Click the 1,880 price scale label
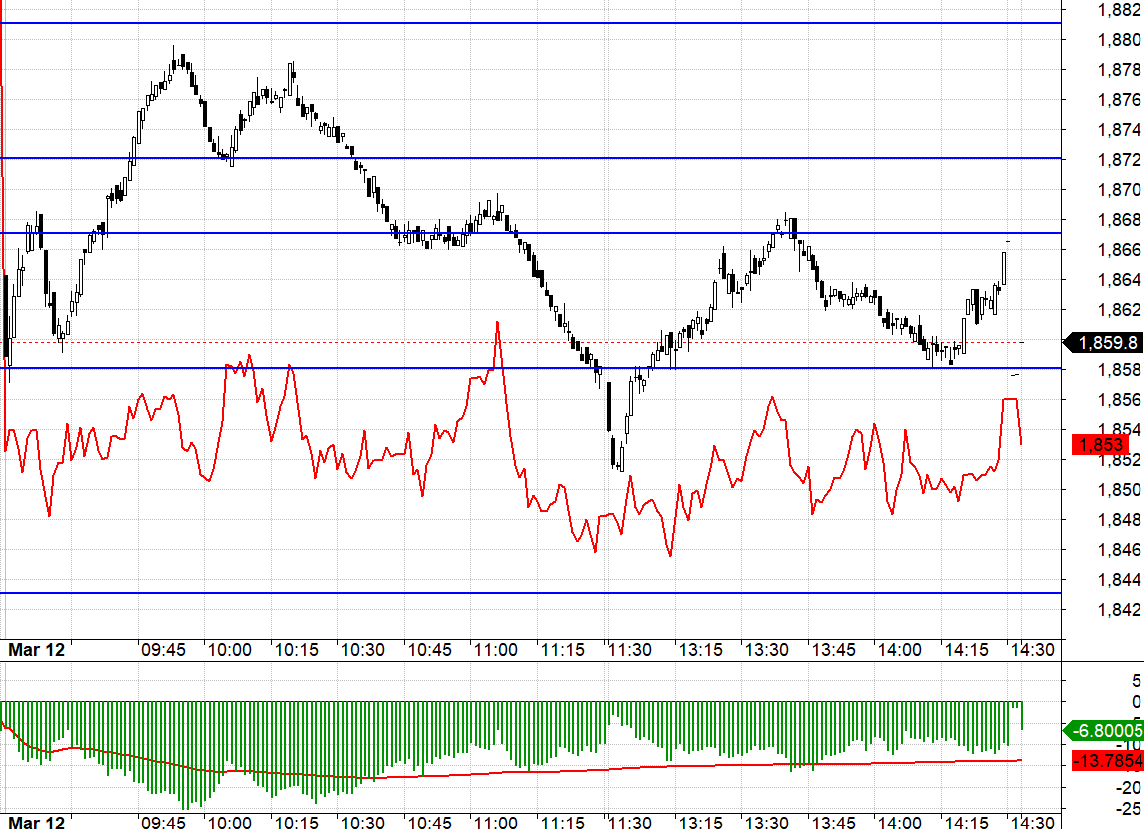This screenshot has height=829, width=1144. pyautogui.click(x=1119, y=40)
